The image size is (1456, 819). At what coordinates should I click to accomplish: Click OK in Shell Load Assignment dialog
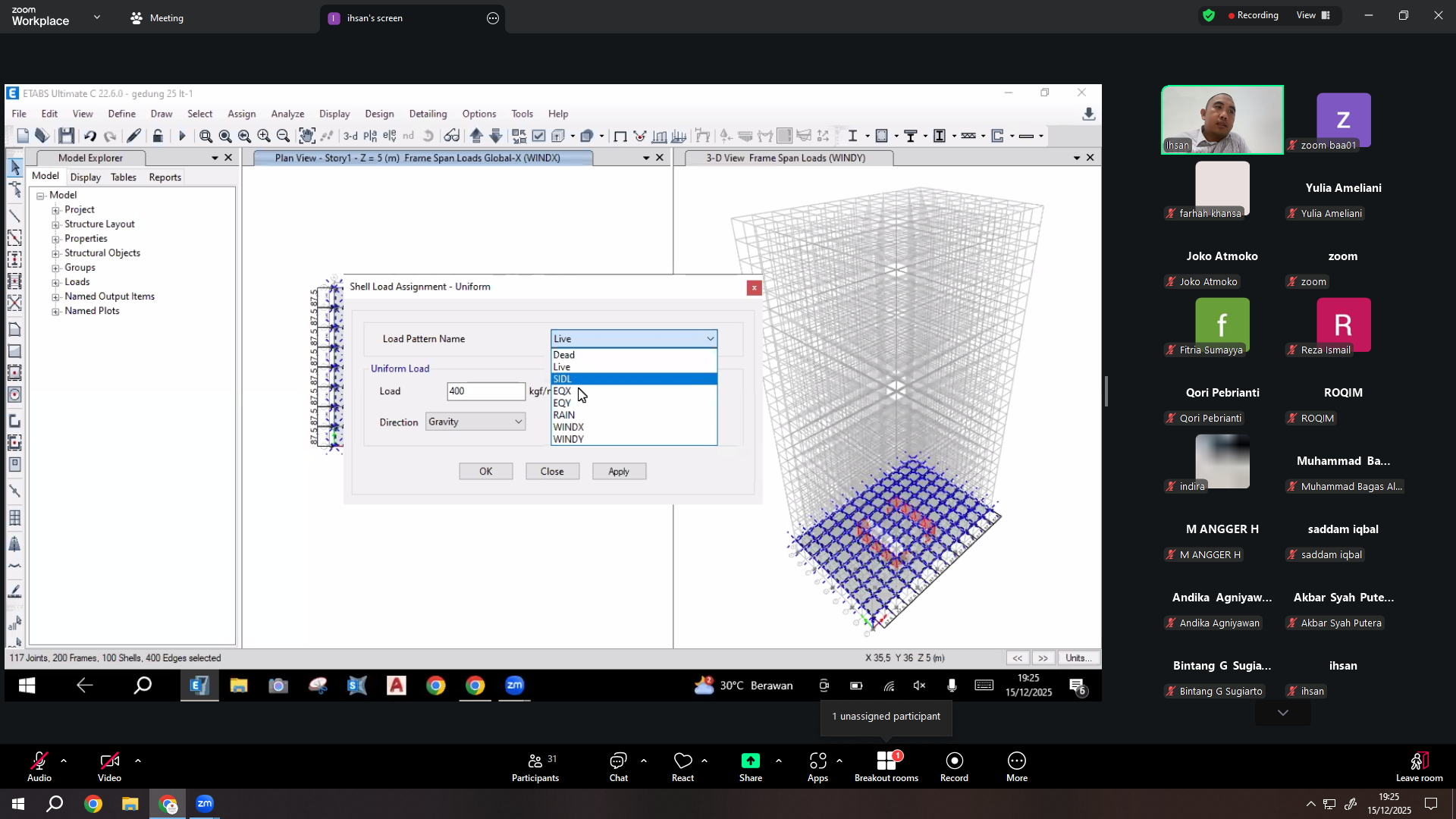[486, 471]
